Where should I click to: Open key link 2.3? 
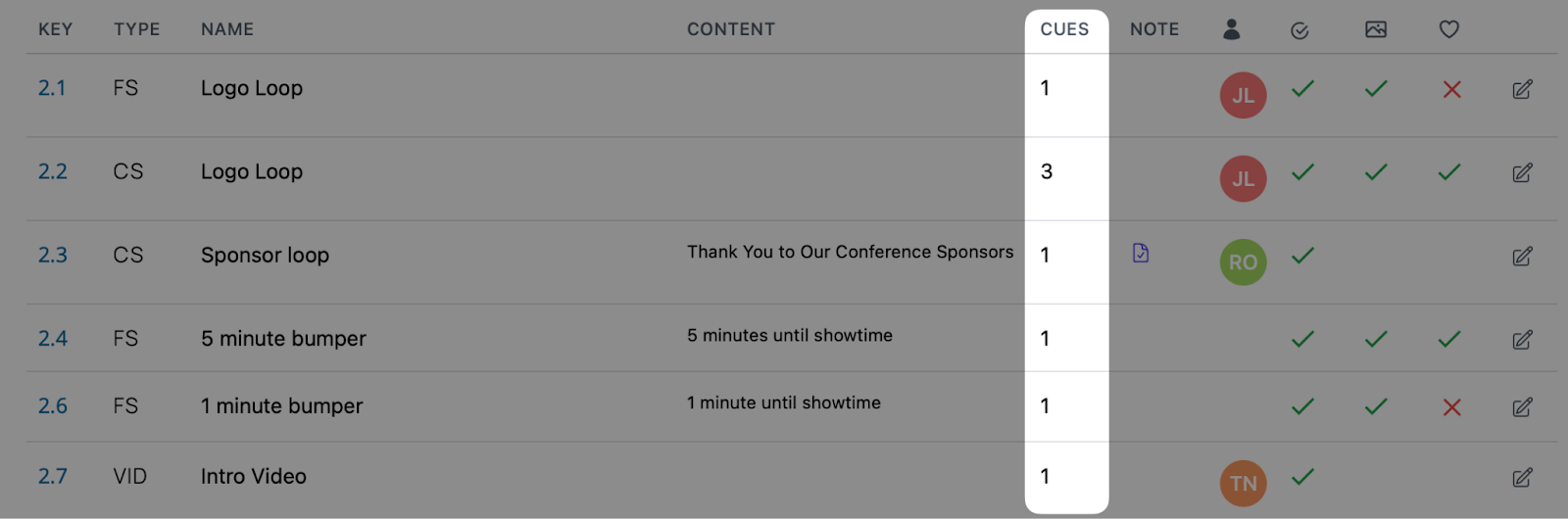53,256
